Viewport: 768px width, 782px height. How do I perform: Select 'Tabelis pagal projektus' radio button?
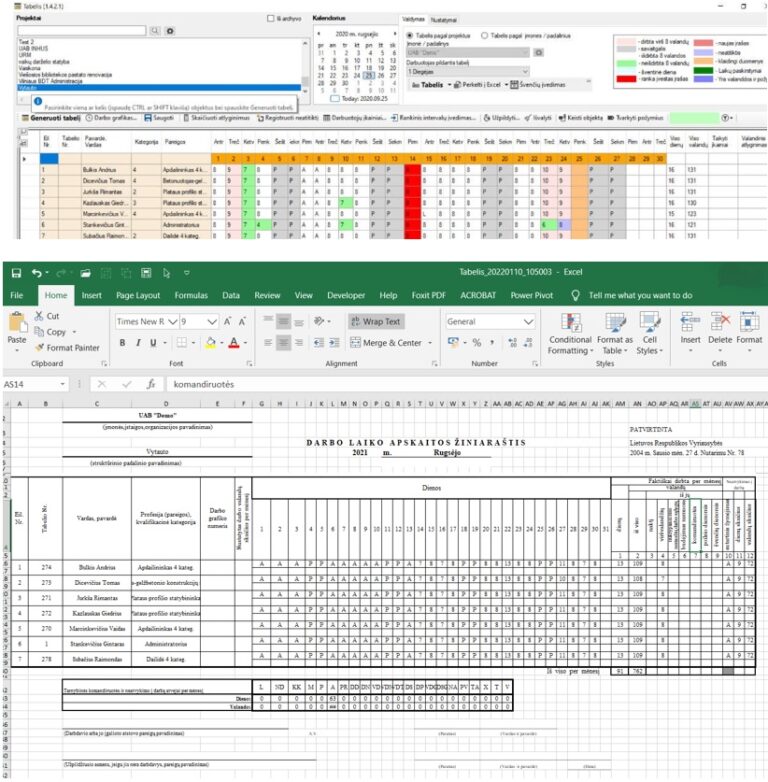(x=409, y=35)
